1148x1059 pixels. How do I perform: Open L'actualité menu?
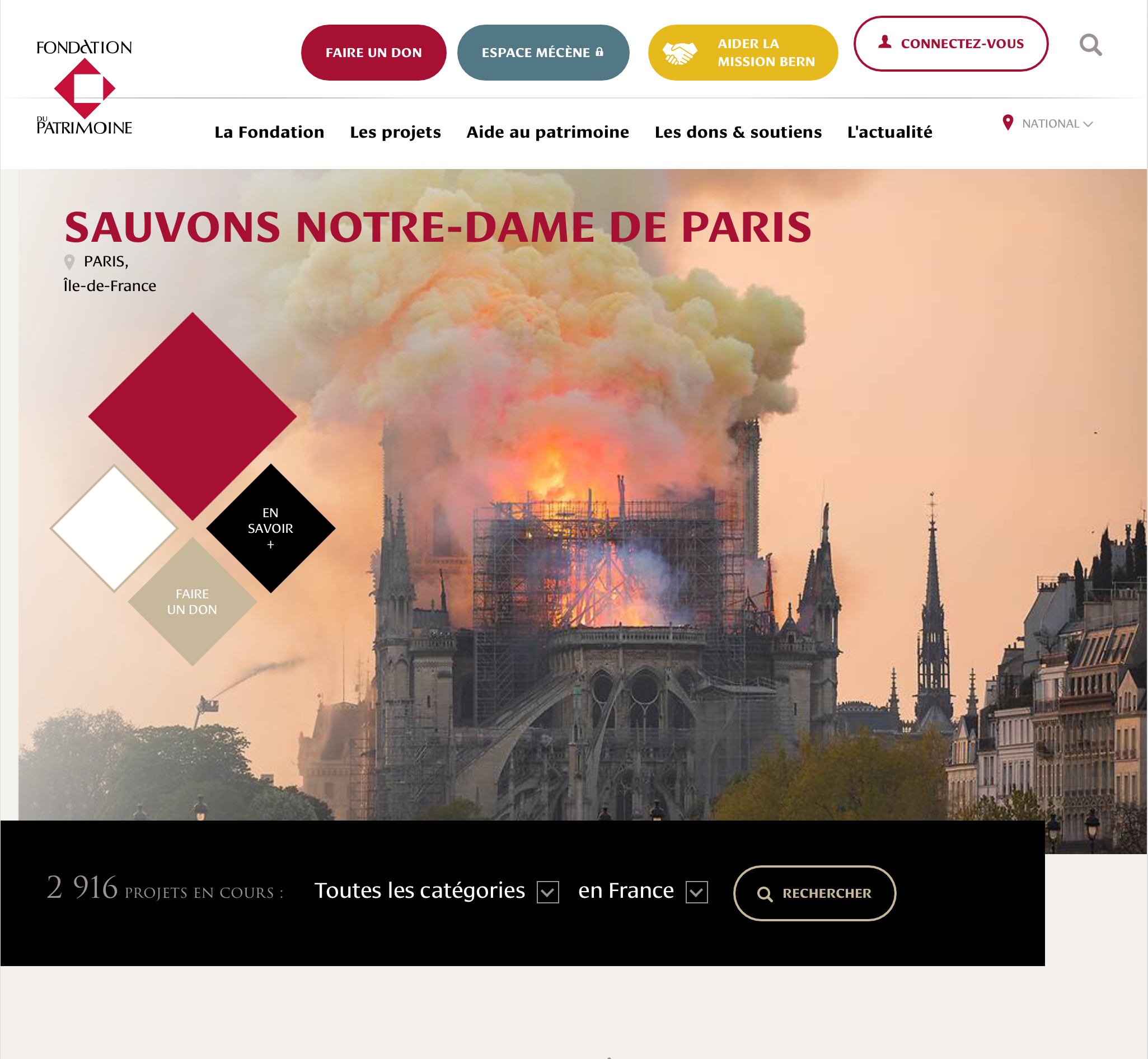(x=889, y=132)
